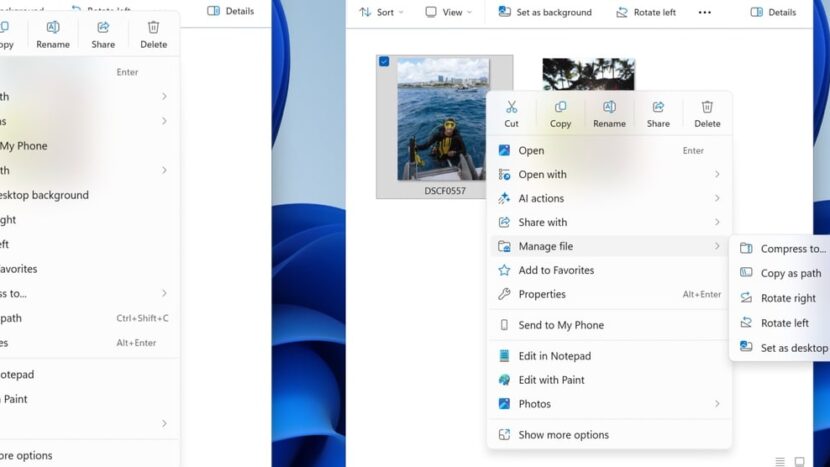
Task: Click the Cut scissors icon in context menu
Action: 511,108
